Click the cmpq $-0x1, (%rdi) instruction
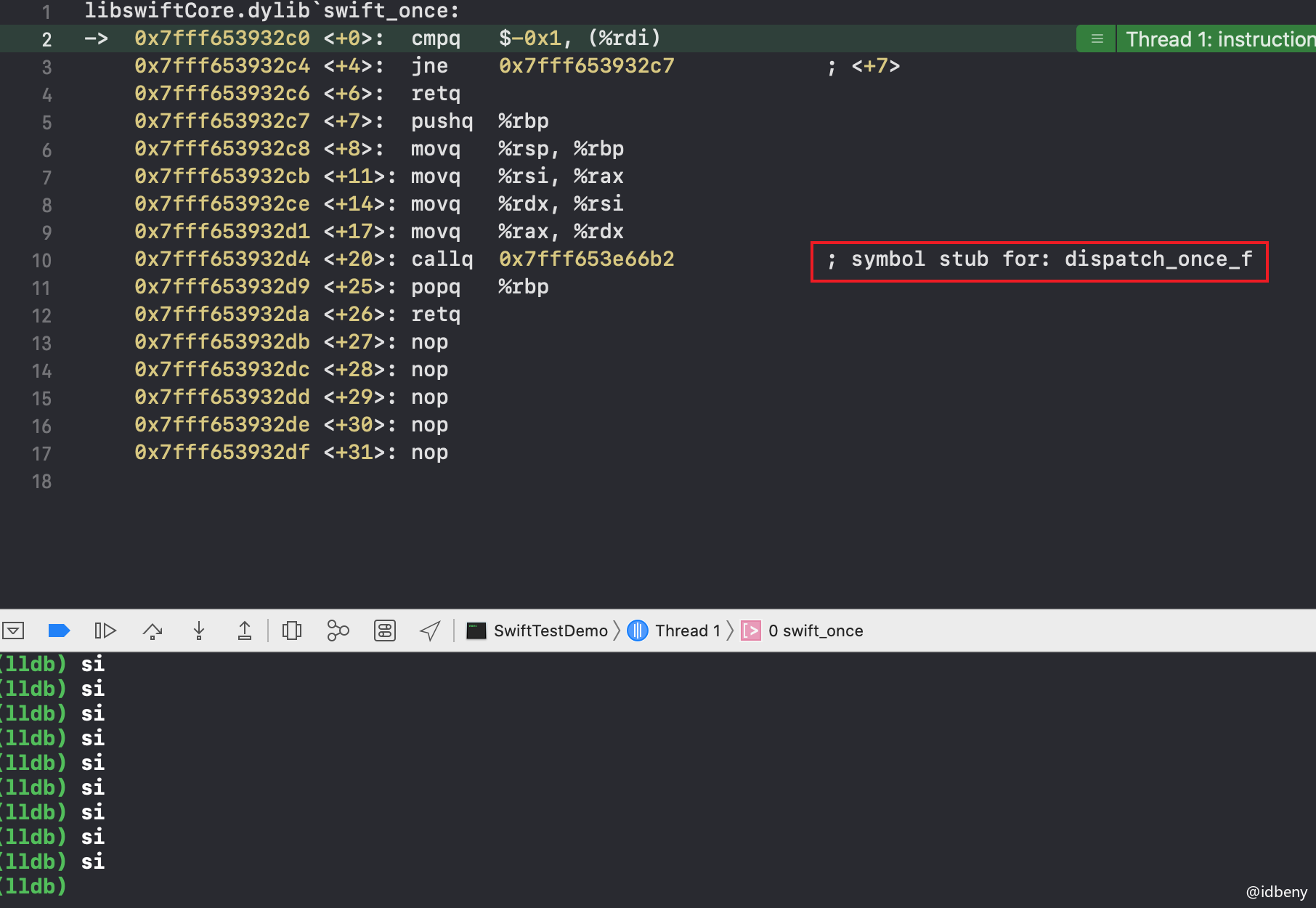1316x908 pixels. tap(536, 38)
